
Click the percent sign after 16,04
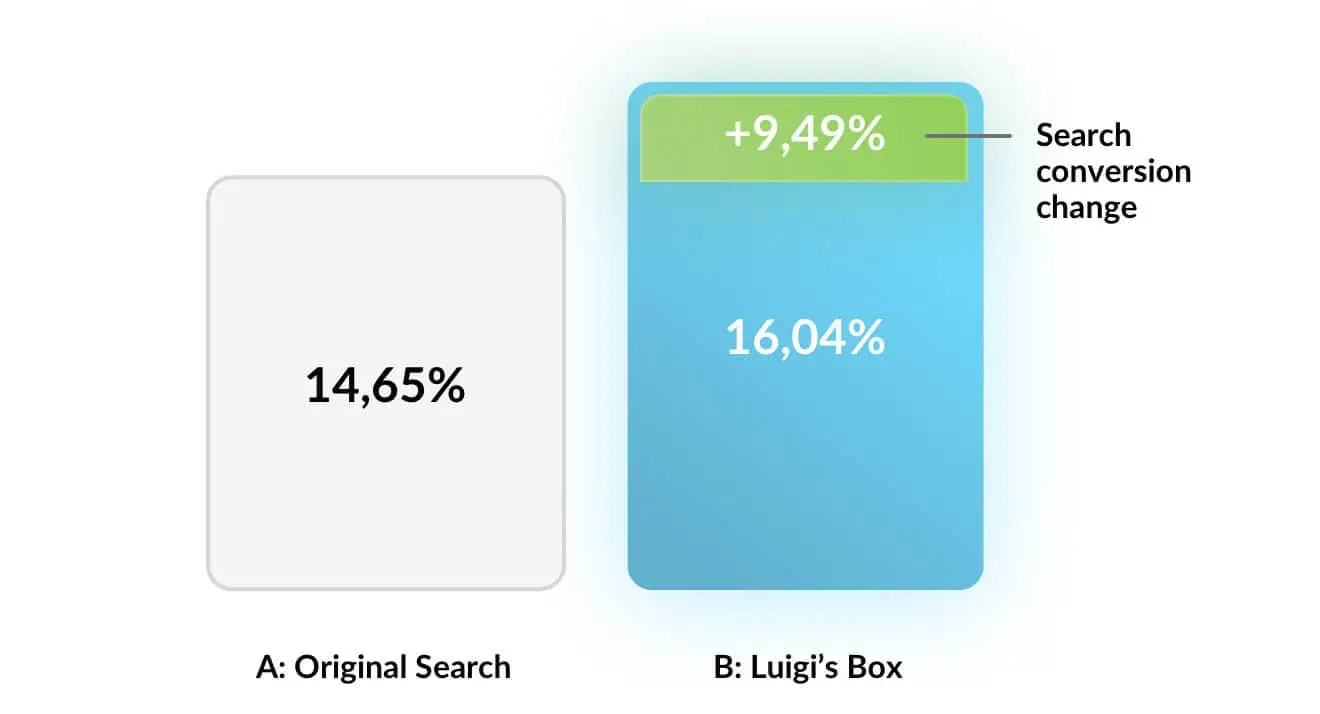[866, 338]
